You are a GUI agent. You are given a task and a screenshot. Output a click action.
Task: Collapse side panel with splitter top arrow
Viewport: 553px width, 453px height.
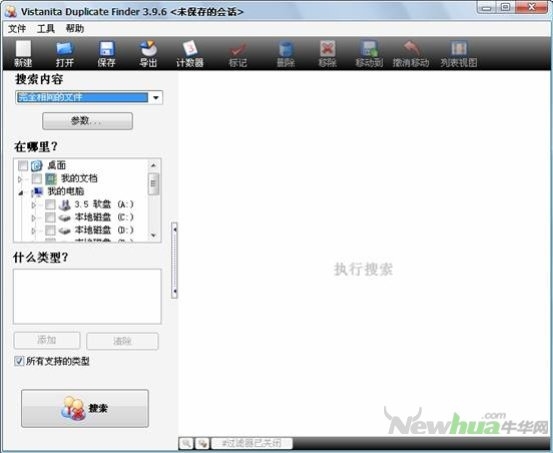point(175,229)
